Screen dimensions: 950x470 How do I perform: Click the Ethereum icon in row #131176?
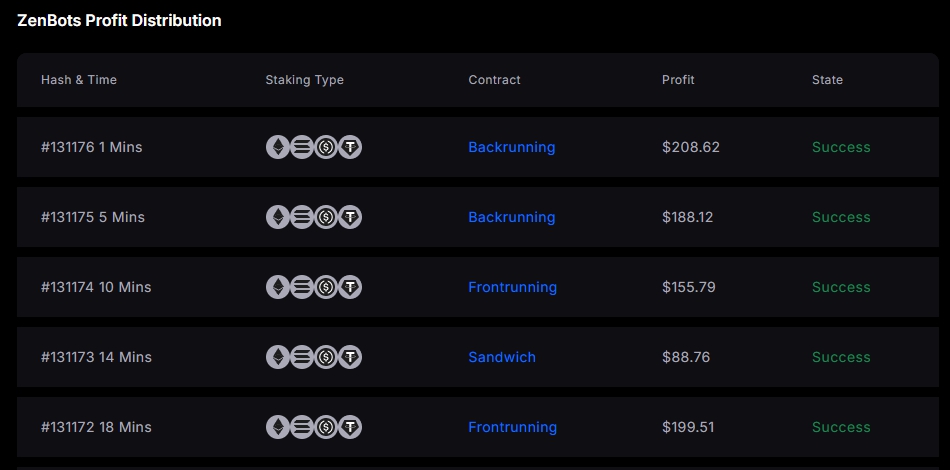coord(277,147)
